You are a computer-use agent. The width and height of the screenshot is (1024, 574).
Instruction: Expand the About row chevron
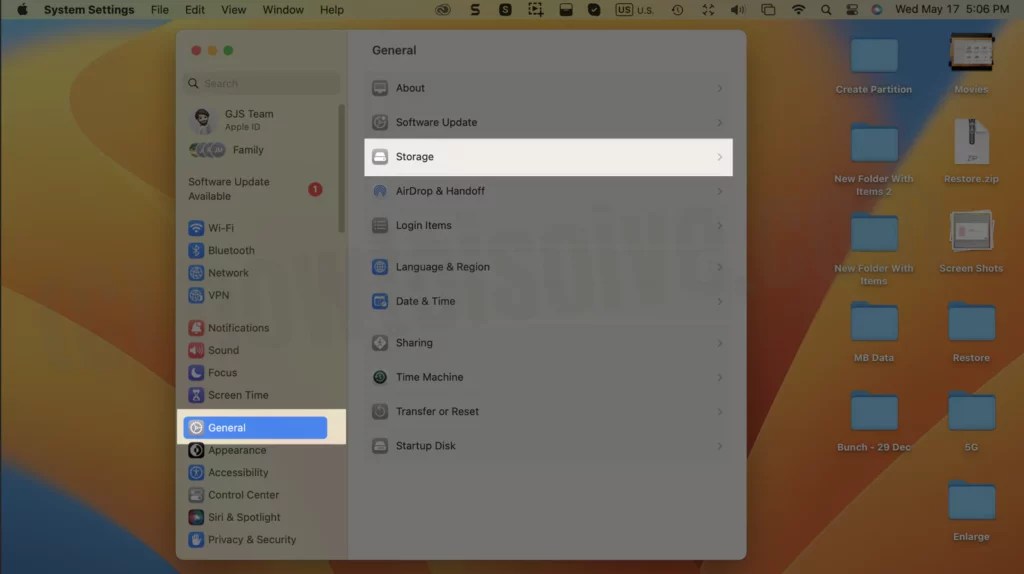pyautogui.click(x=720, y=88)
